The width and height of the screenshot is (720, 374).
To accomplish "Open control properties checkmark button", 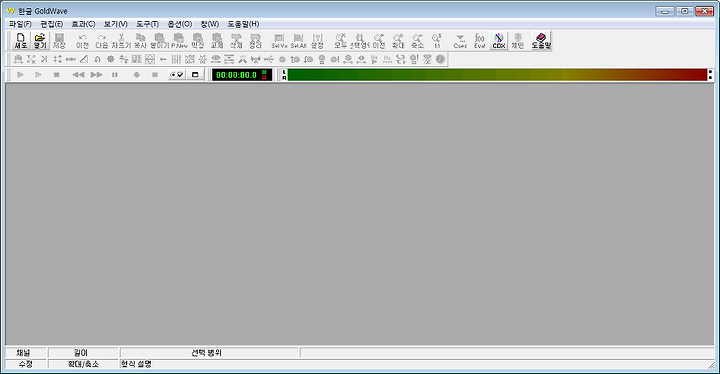I will point(177,74).
